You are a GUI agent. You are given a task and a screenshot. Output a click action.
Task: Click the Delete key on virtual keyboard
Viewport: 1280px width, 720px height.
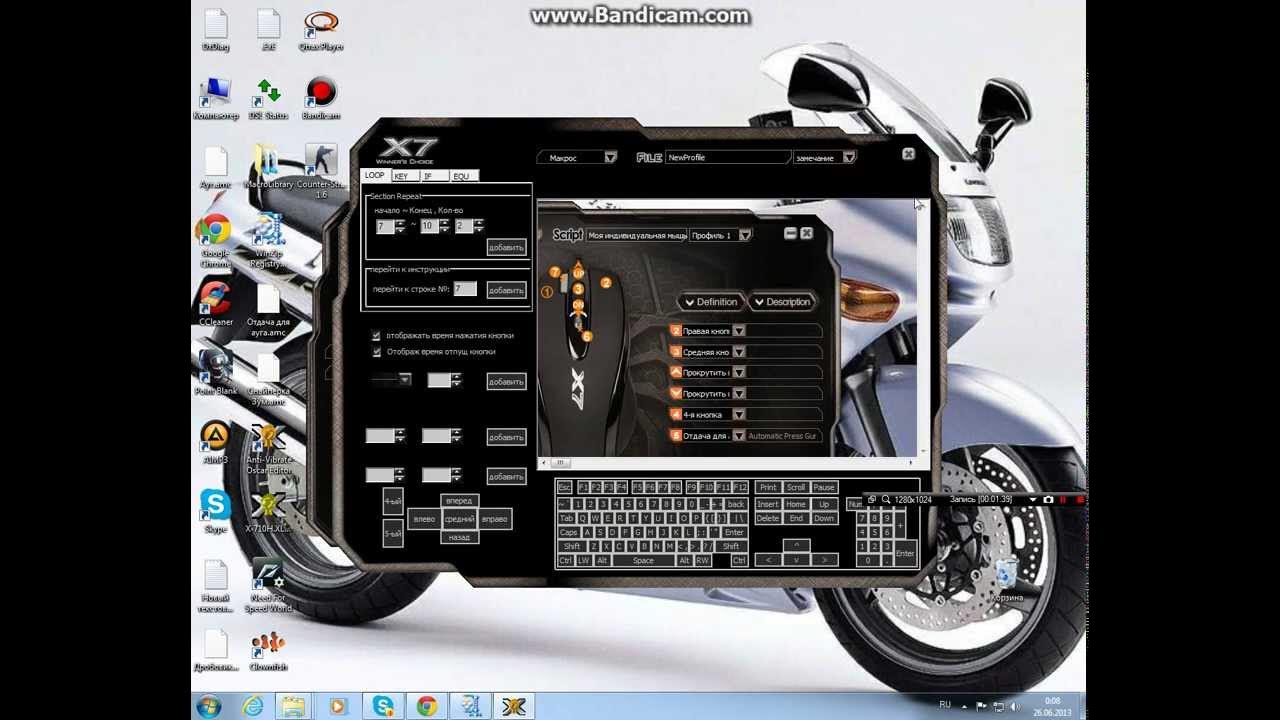pyautogui.click(x=767, y=518)
